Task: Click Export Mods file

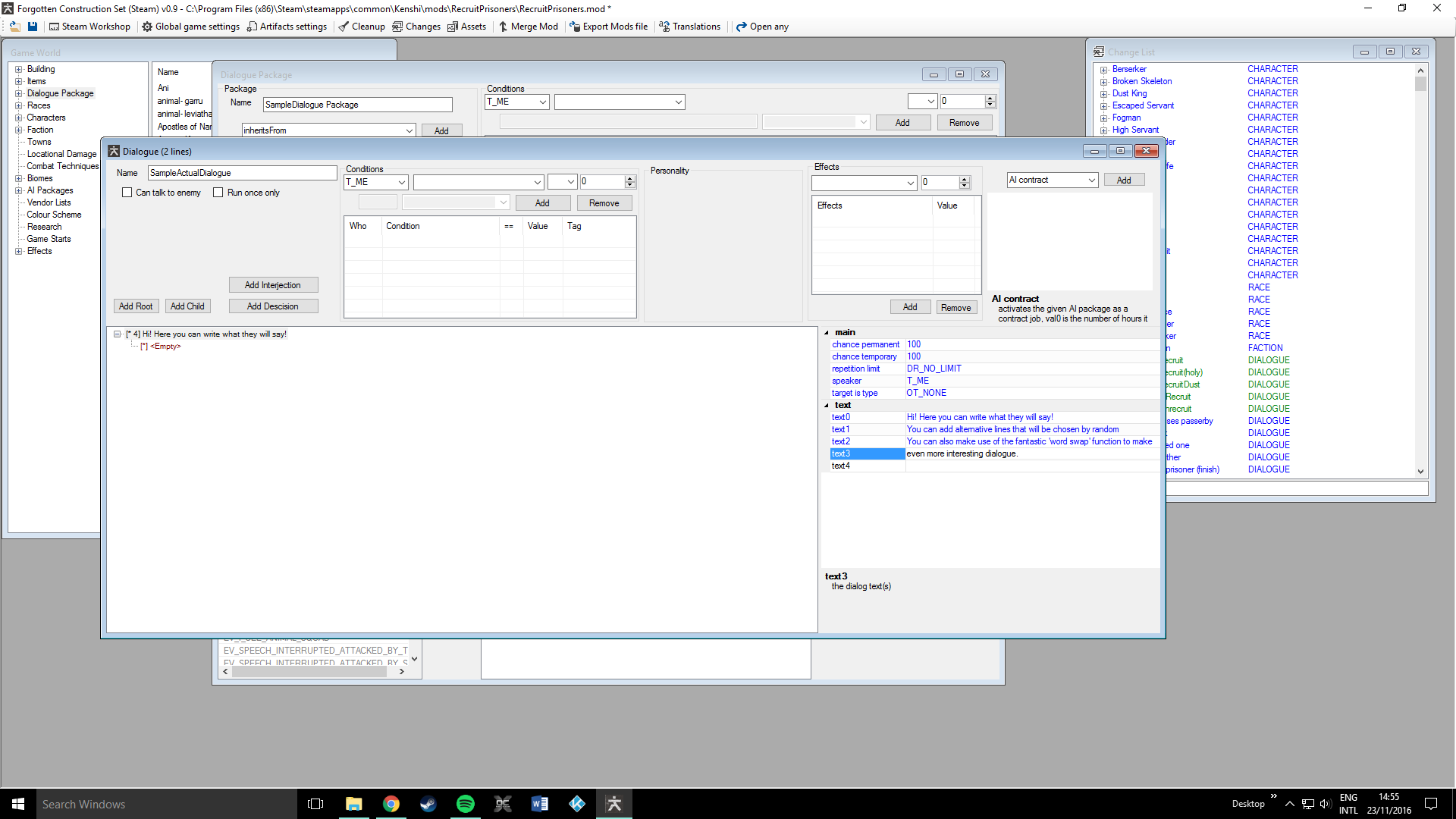Action: (608, 27)
